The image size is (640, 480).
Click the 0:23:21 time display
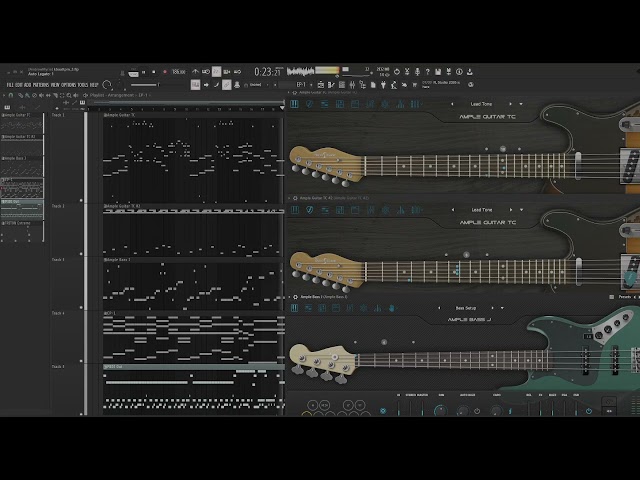[x=268, y=72]
